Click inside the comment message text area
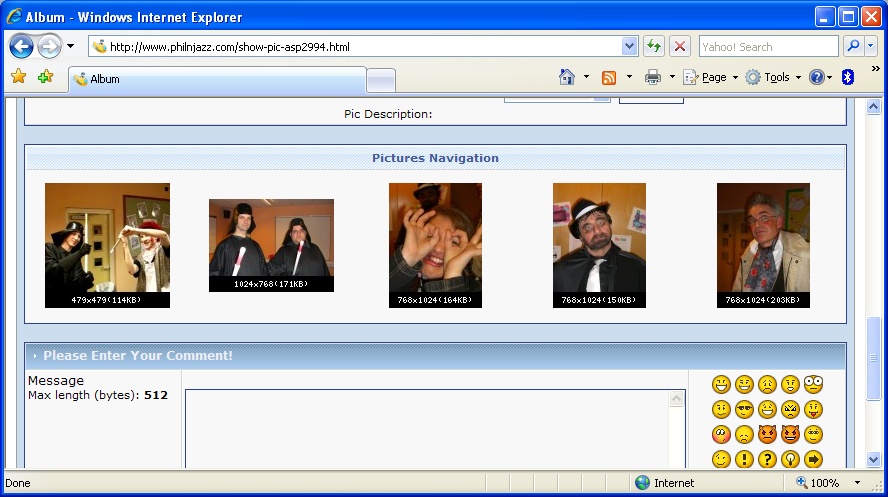This screenshot has height=497, width=888. pyautogui.click(x=427, y=428)
